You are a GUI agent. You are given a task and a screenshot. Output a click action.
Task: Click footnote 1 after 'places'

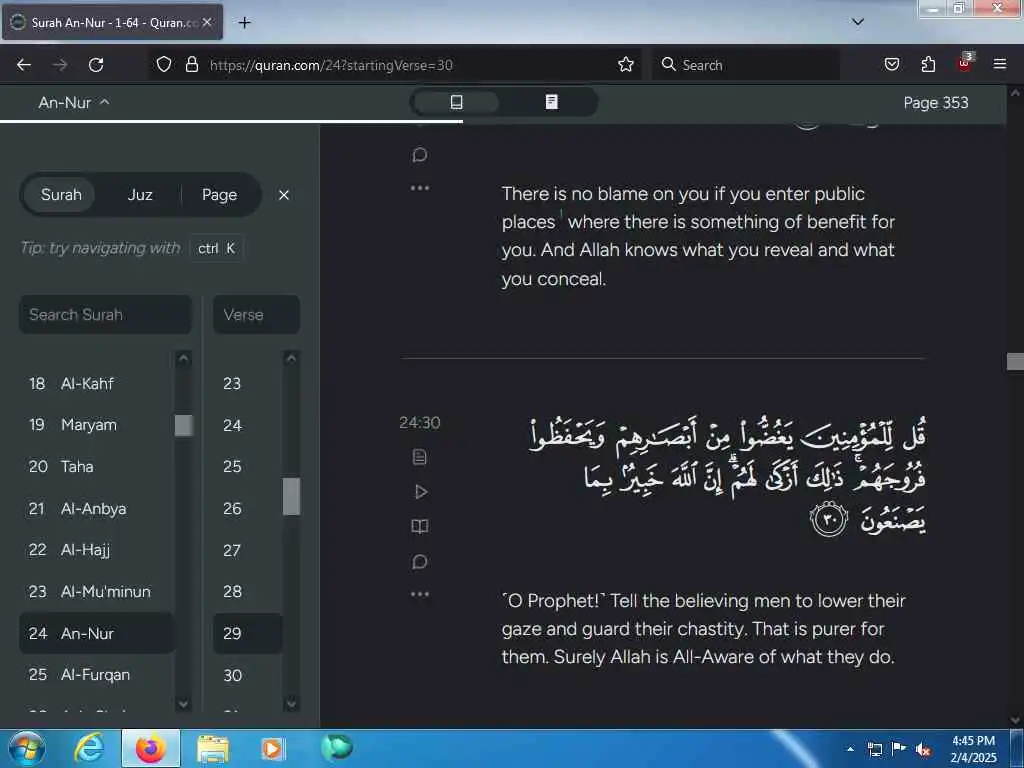tap(560, 216)
